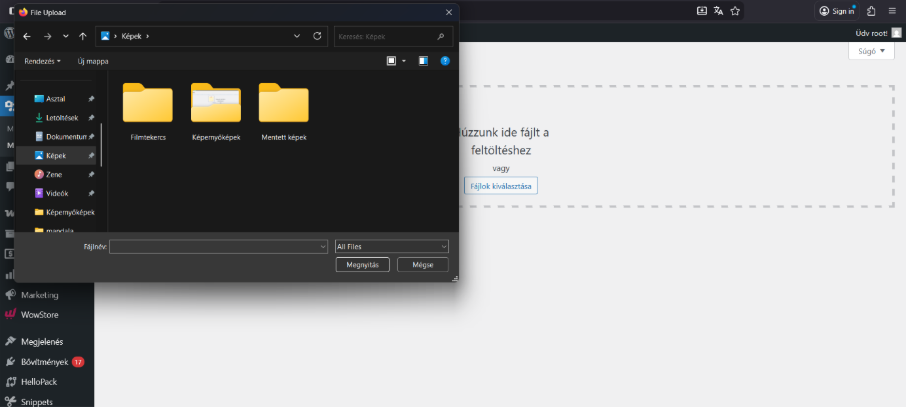
Task: Open the All Files type dropdown
Action: [x=391, y=246]
